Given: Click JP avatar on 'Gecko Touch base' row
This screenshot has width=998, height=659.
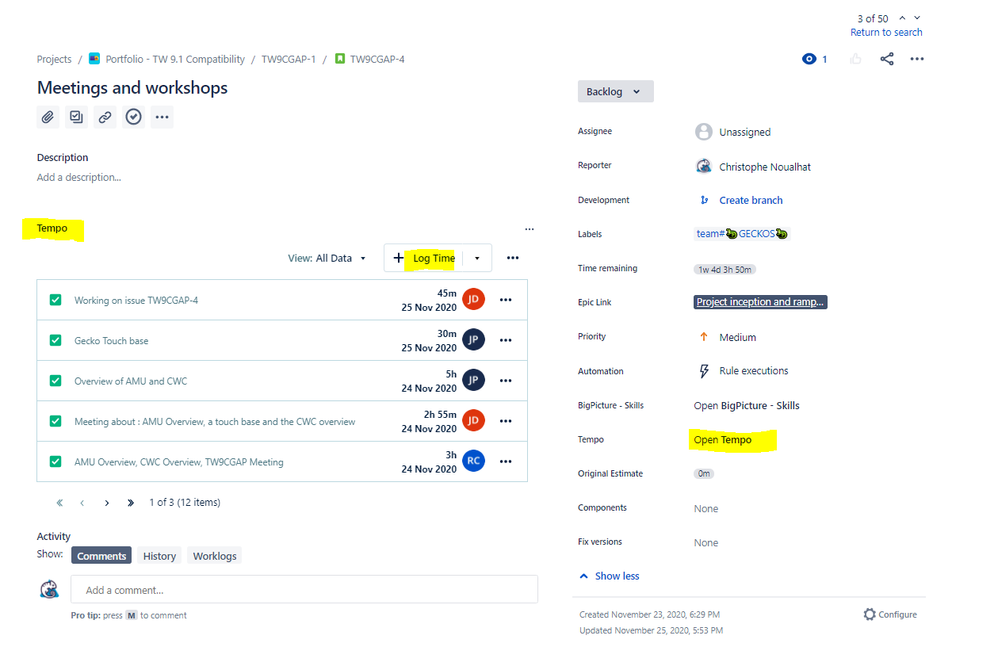Looking at the screenshot, I should click(474, 339).
